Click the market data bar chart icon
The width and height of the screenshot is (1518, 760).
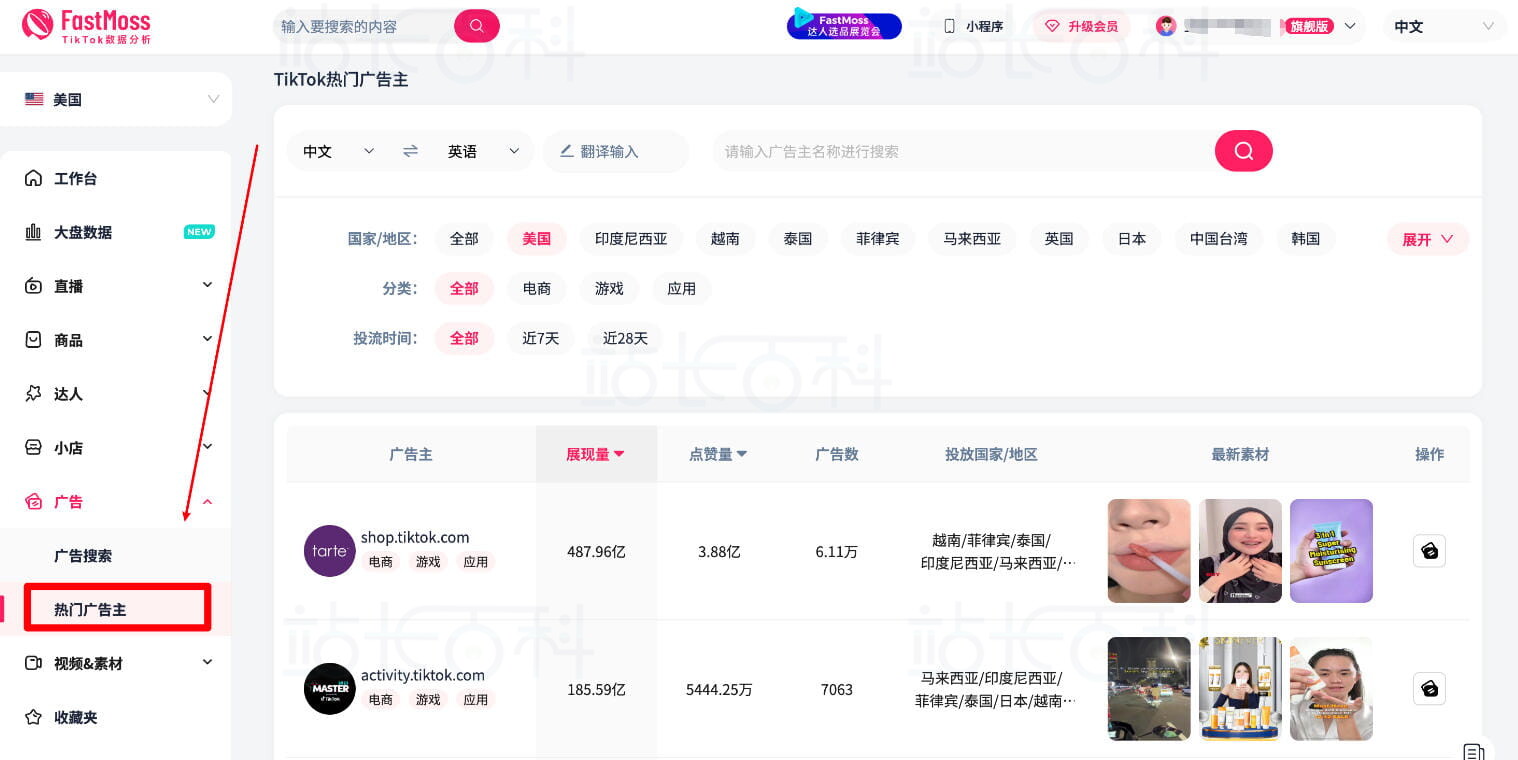(x=33, y=232)
